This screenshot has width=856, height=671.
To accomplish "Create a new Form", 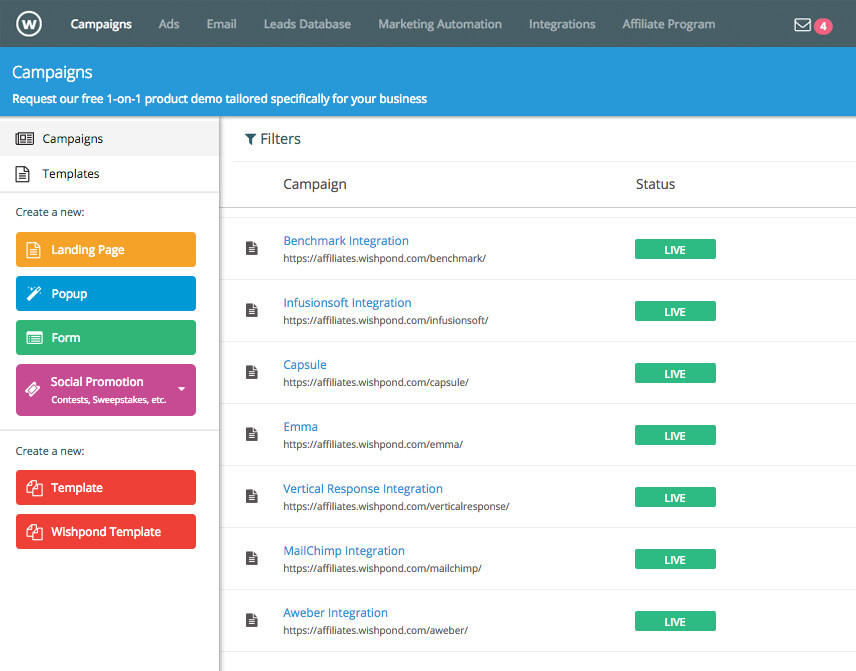I will coord(106,337).
